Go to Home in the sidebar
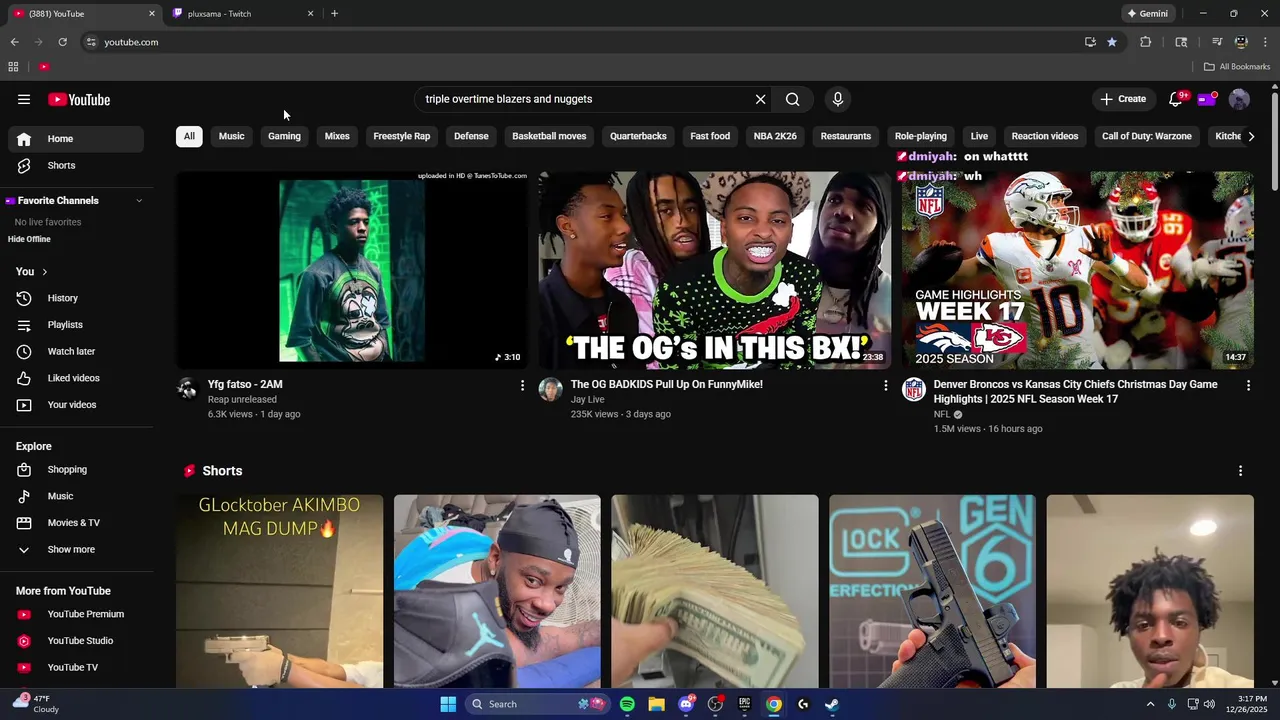This screenshot has width=1280, height=720. [76, 139]
